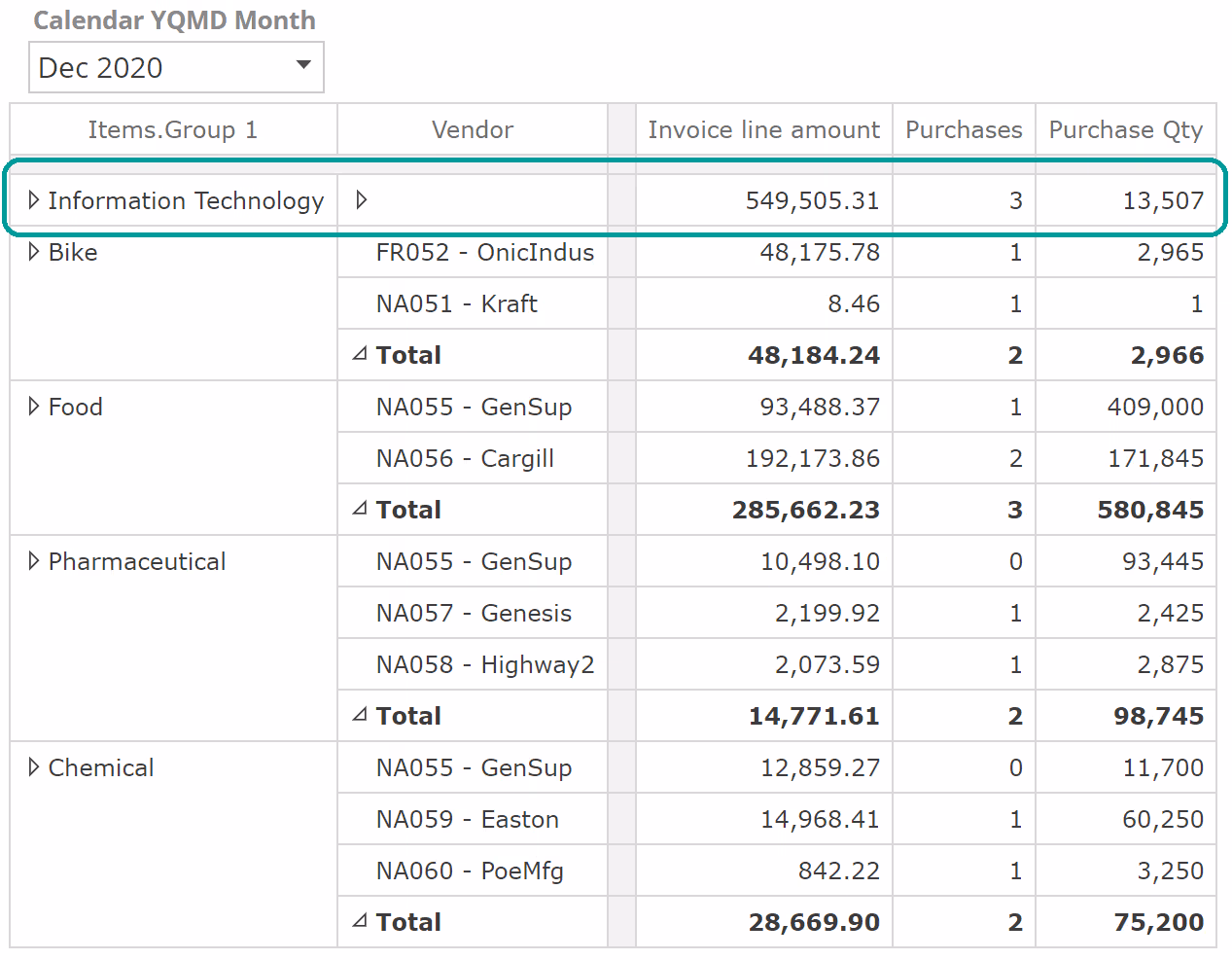Collapse the Chemical Total row triangle

click(x=360, y=921)
